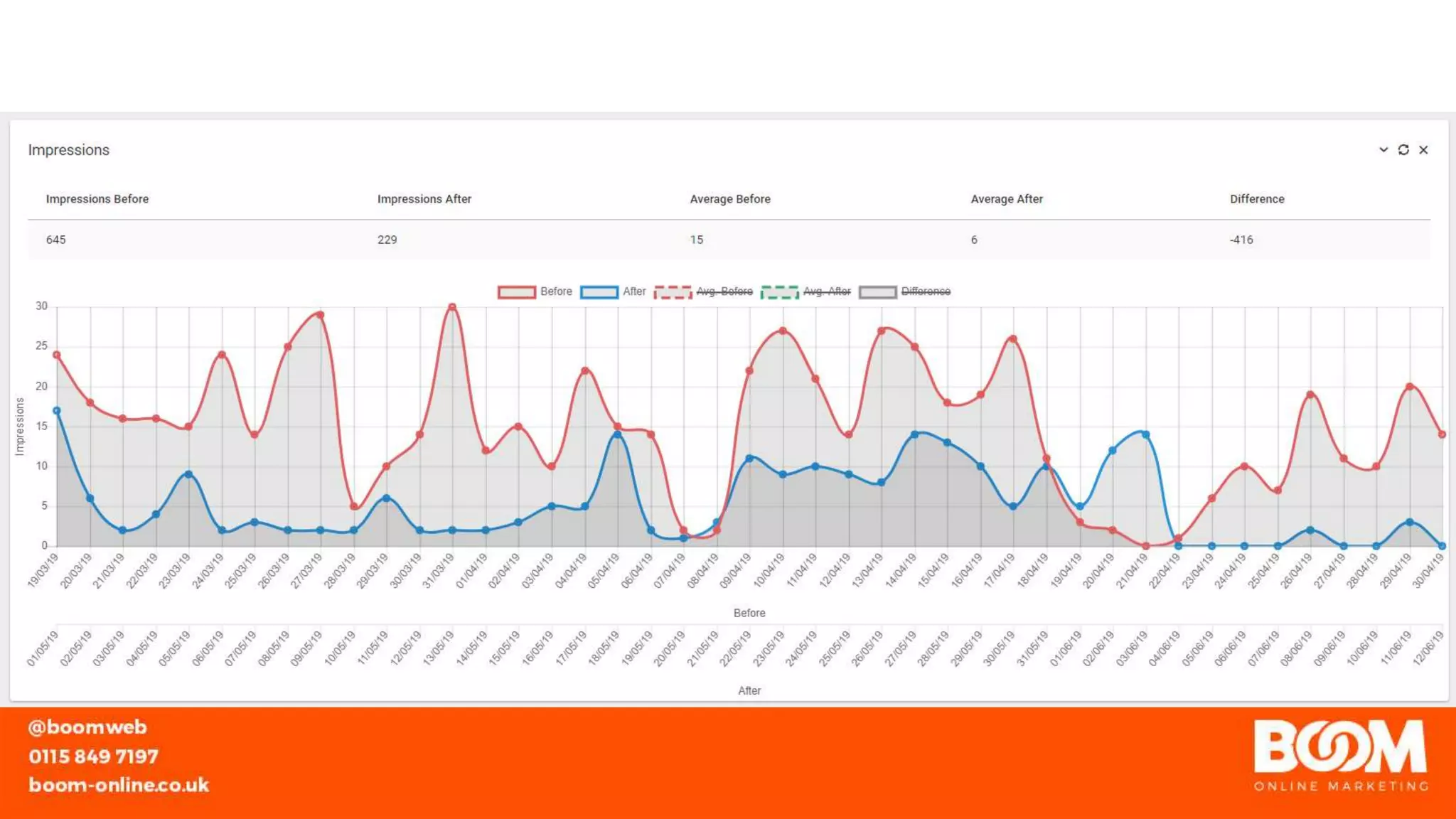
Task: Click the refresh icon in Impressions panel
Action: coord(1403,149)
